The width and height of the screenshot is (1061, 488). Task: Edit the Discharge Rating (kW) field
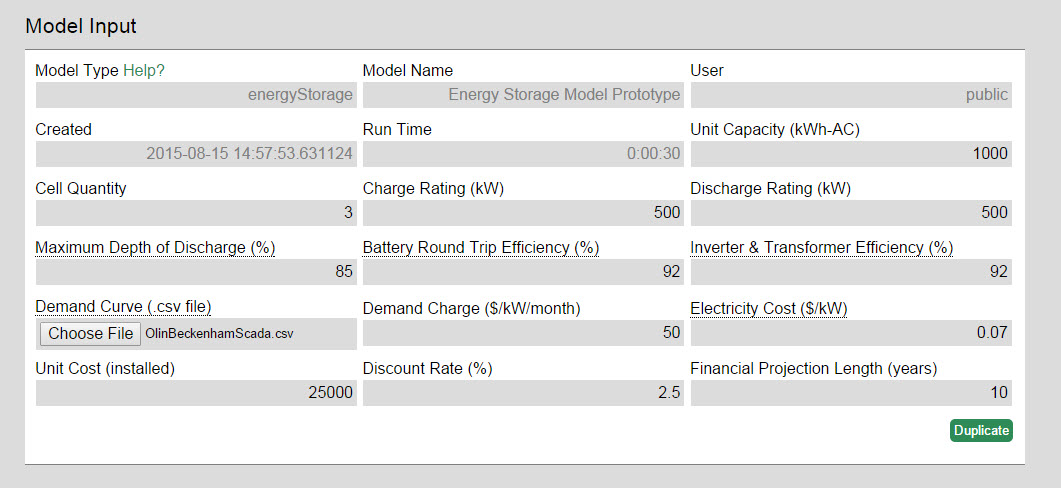851,213
